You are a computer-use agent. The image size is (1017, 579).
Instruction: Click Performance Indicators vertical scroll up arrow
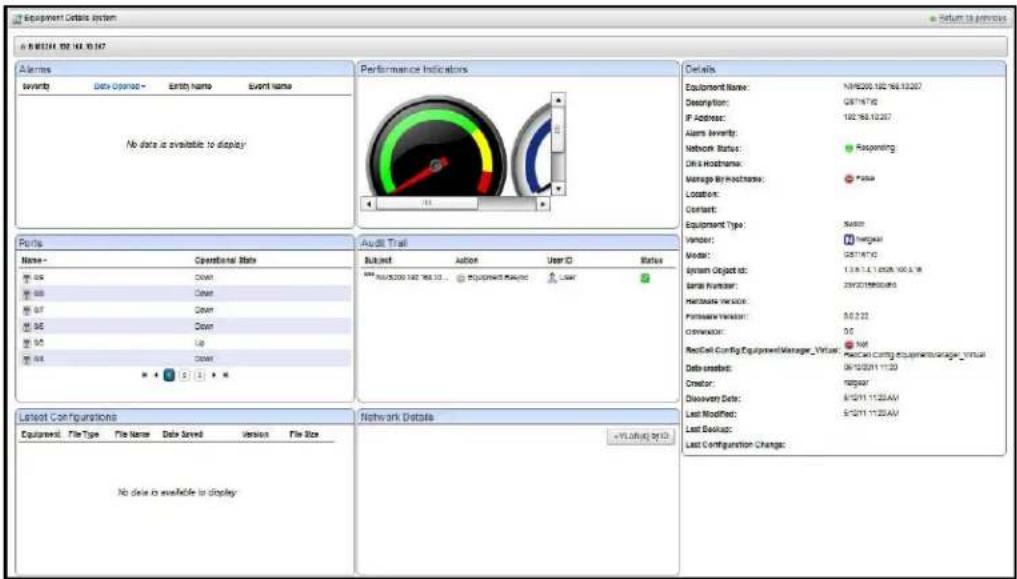[558, 100]
